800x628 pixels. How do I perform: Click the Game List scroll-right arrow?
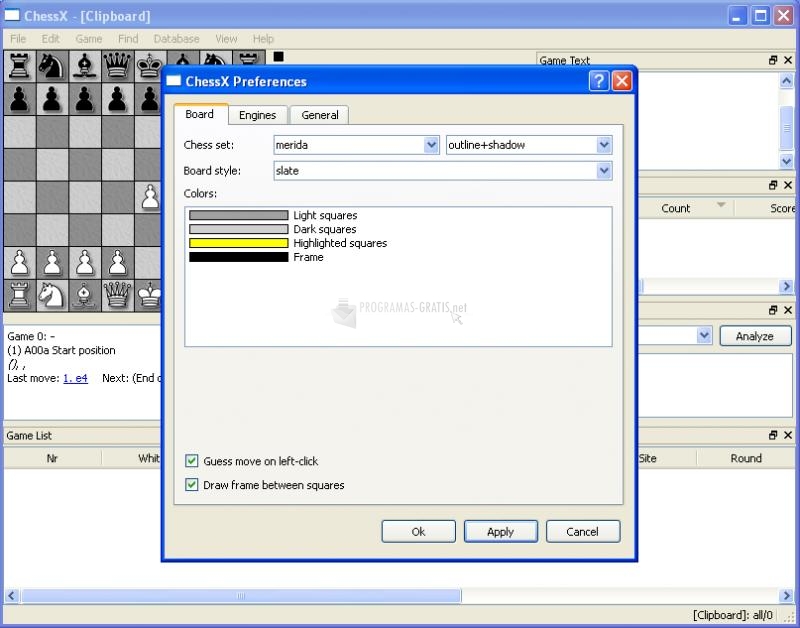(x=786, y=595)
